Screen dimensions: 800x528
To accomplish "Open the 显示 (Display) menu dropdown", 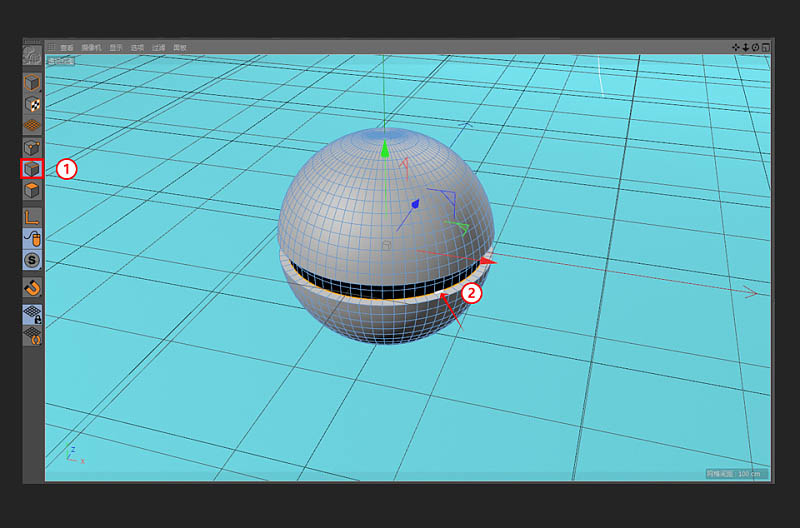I will click(116, 47).
